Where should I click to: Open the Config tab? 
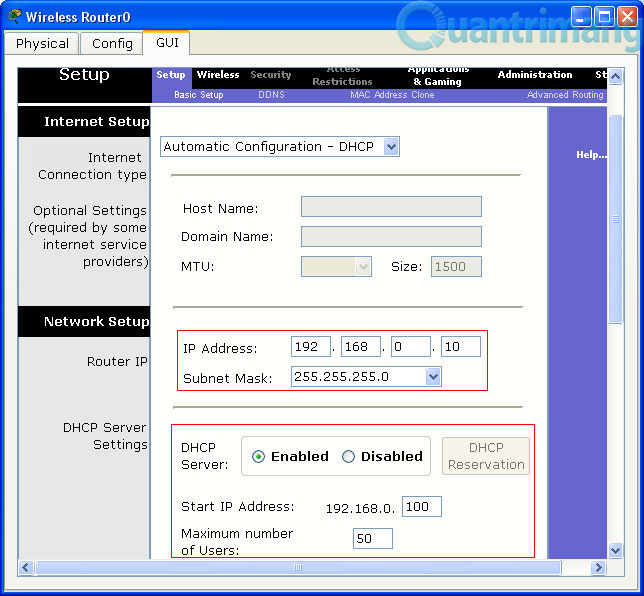tap(112, 43)
